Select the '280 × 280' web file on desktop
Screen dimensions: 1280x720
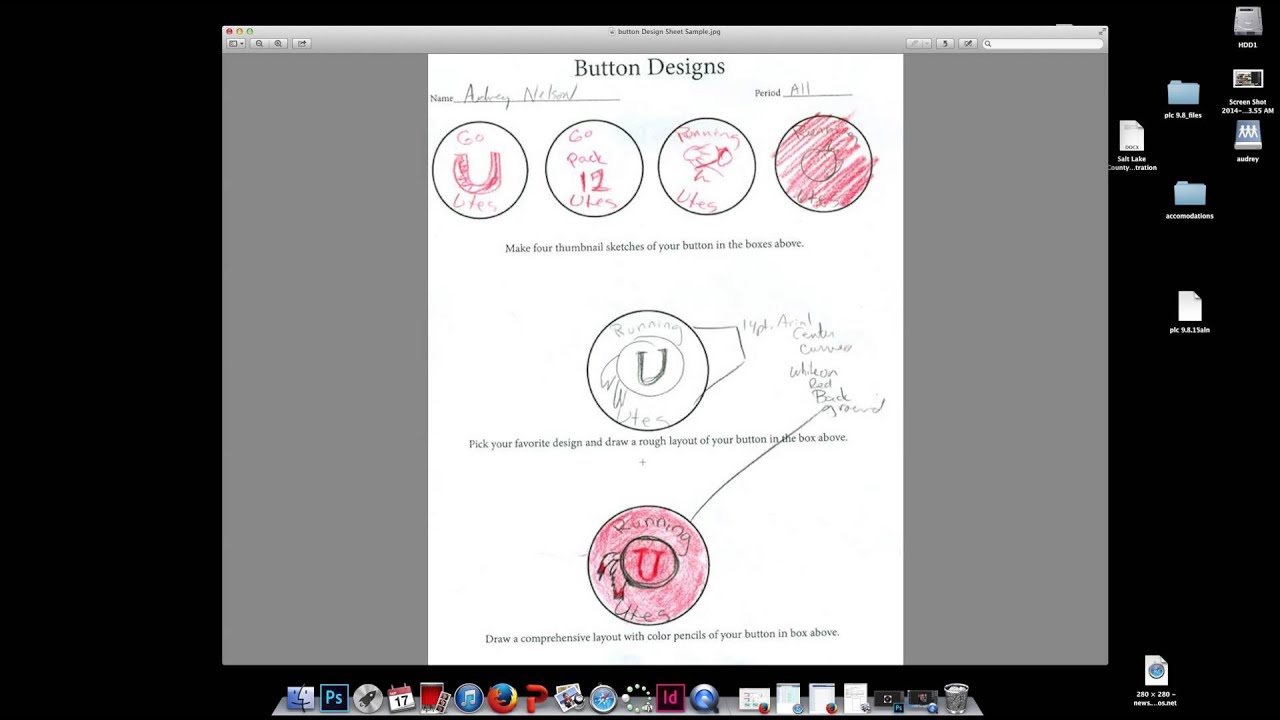tap(1156, 681)
